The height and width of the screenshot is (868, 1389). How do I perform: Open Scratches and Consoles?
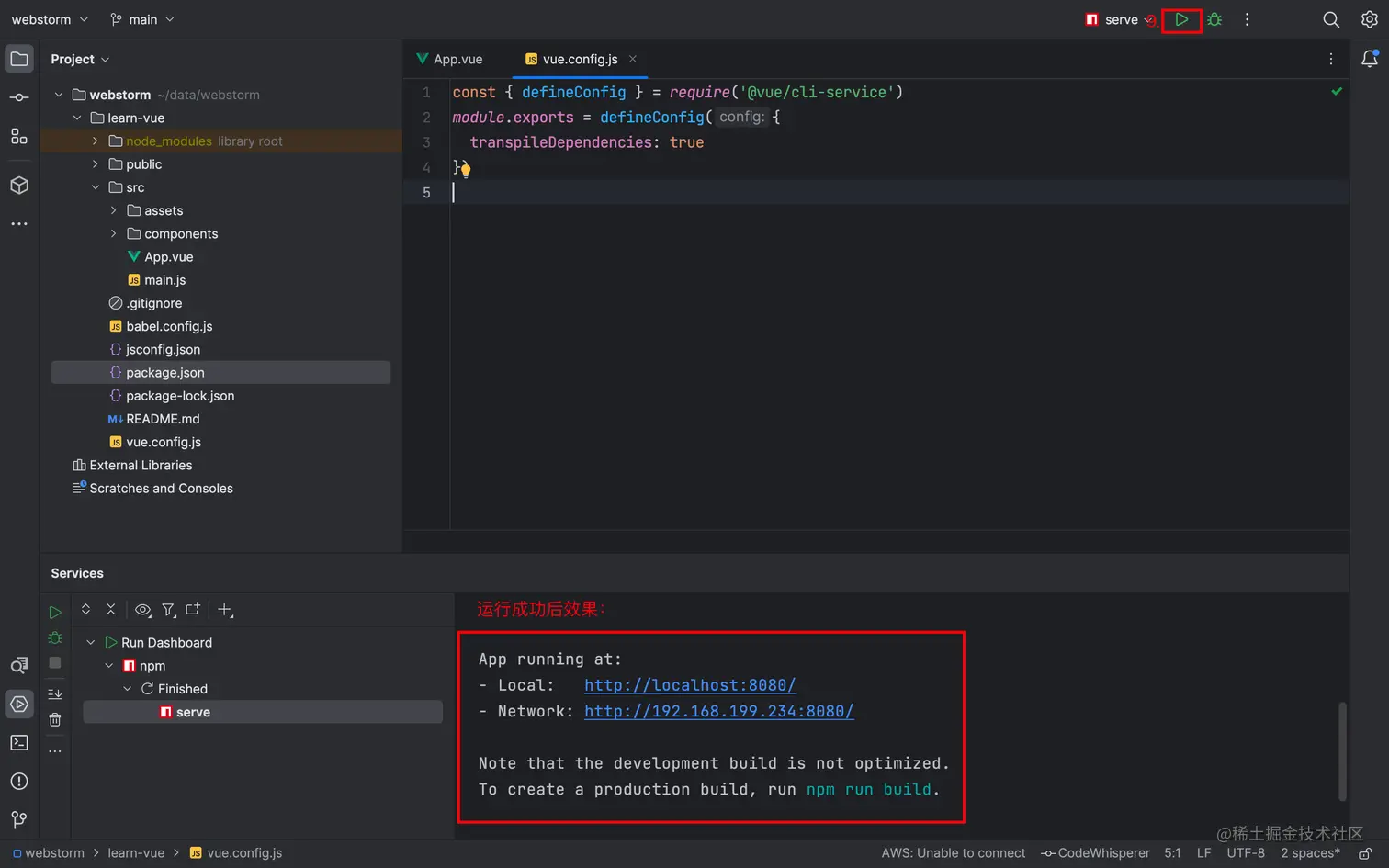(161, 489)
